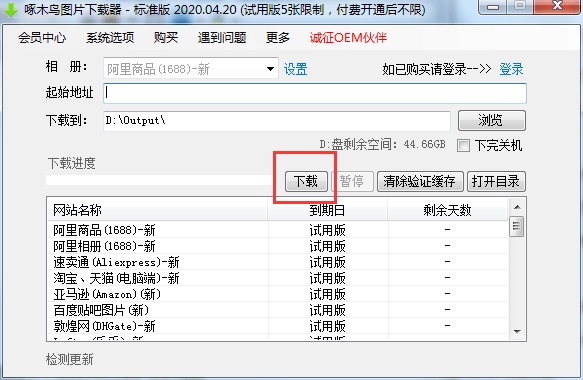
Task: Open the 遇到问题 menu
Action: pyautogui.click(x=222, y=38)
